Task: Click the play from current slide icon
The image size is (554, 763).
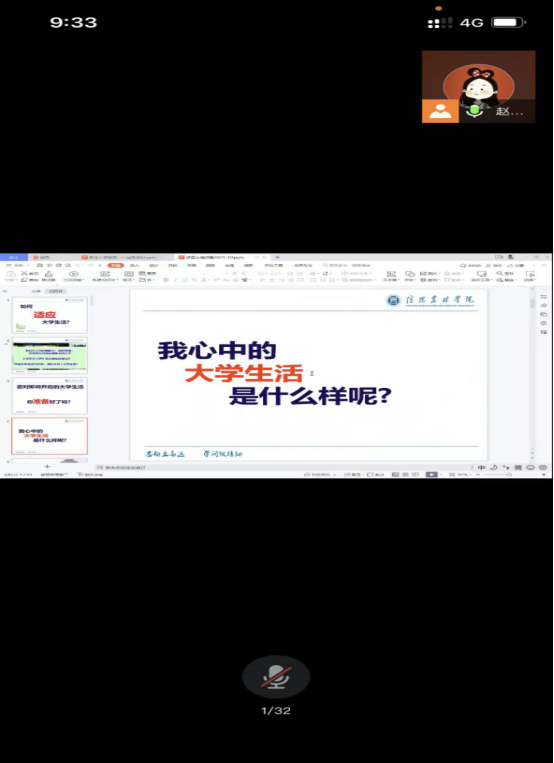Action: [x=74, y=274]
